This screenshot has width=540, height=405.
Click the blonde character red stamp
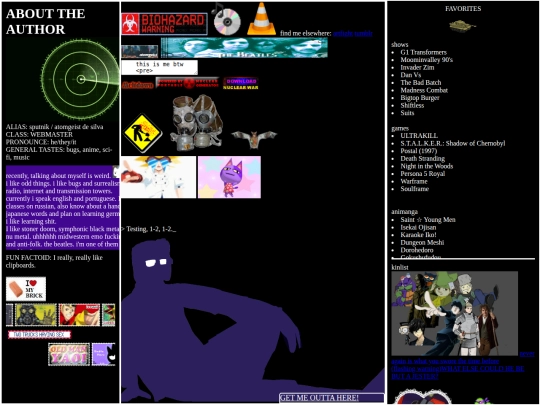[79, 315]
